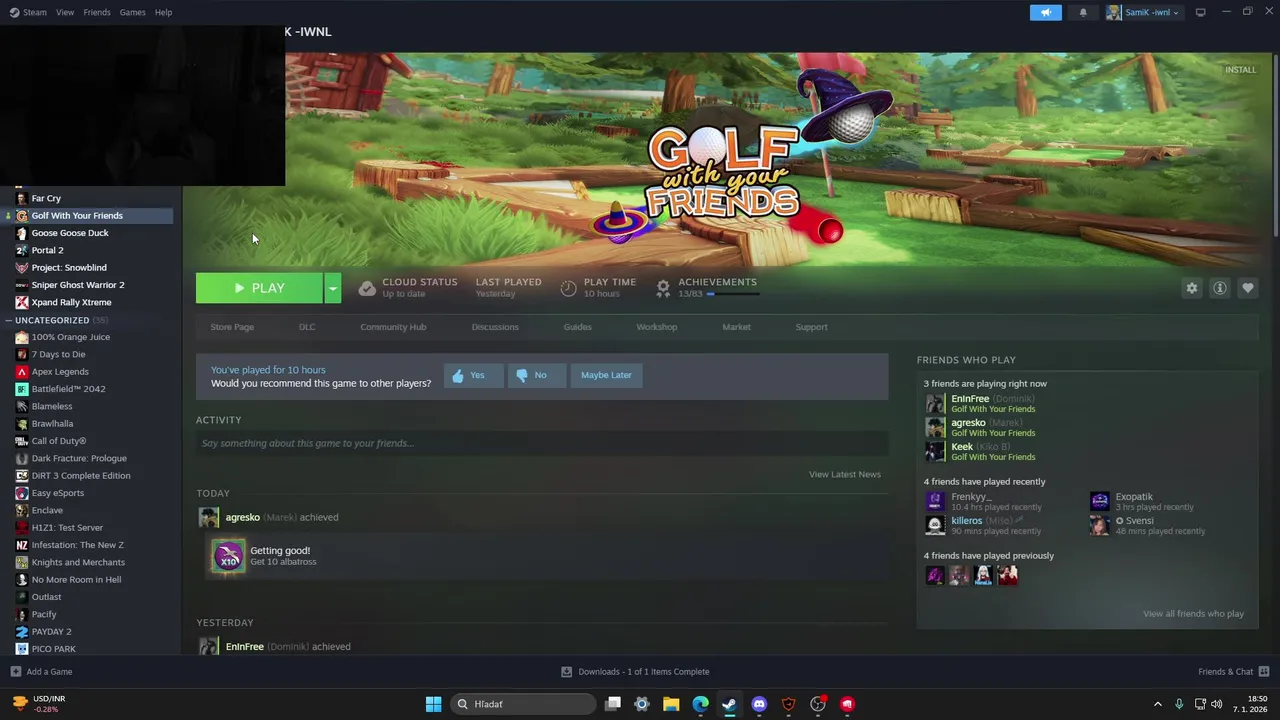Open Discord from taskbar
This screenshot has width=1280, height=720.
coord(759,704)
